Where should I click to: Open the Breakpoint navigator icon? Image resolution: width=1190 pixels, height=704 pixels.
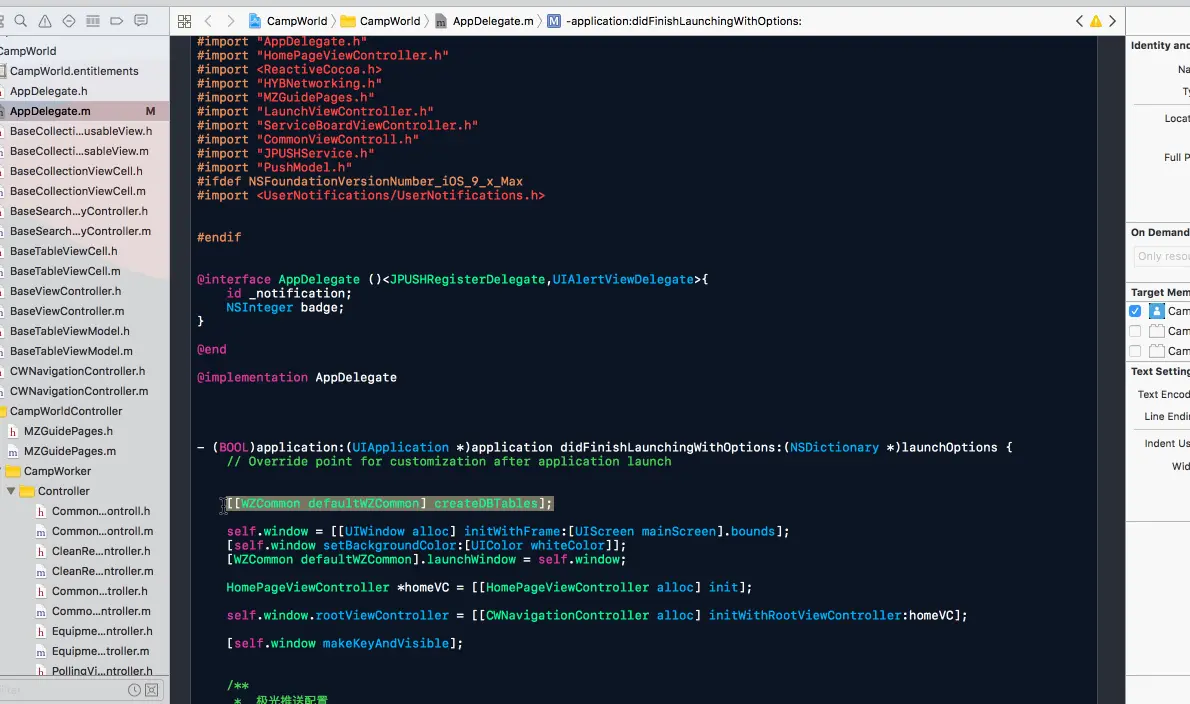(x=117, y=21)
